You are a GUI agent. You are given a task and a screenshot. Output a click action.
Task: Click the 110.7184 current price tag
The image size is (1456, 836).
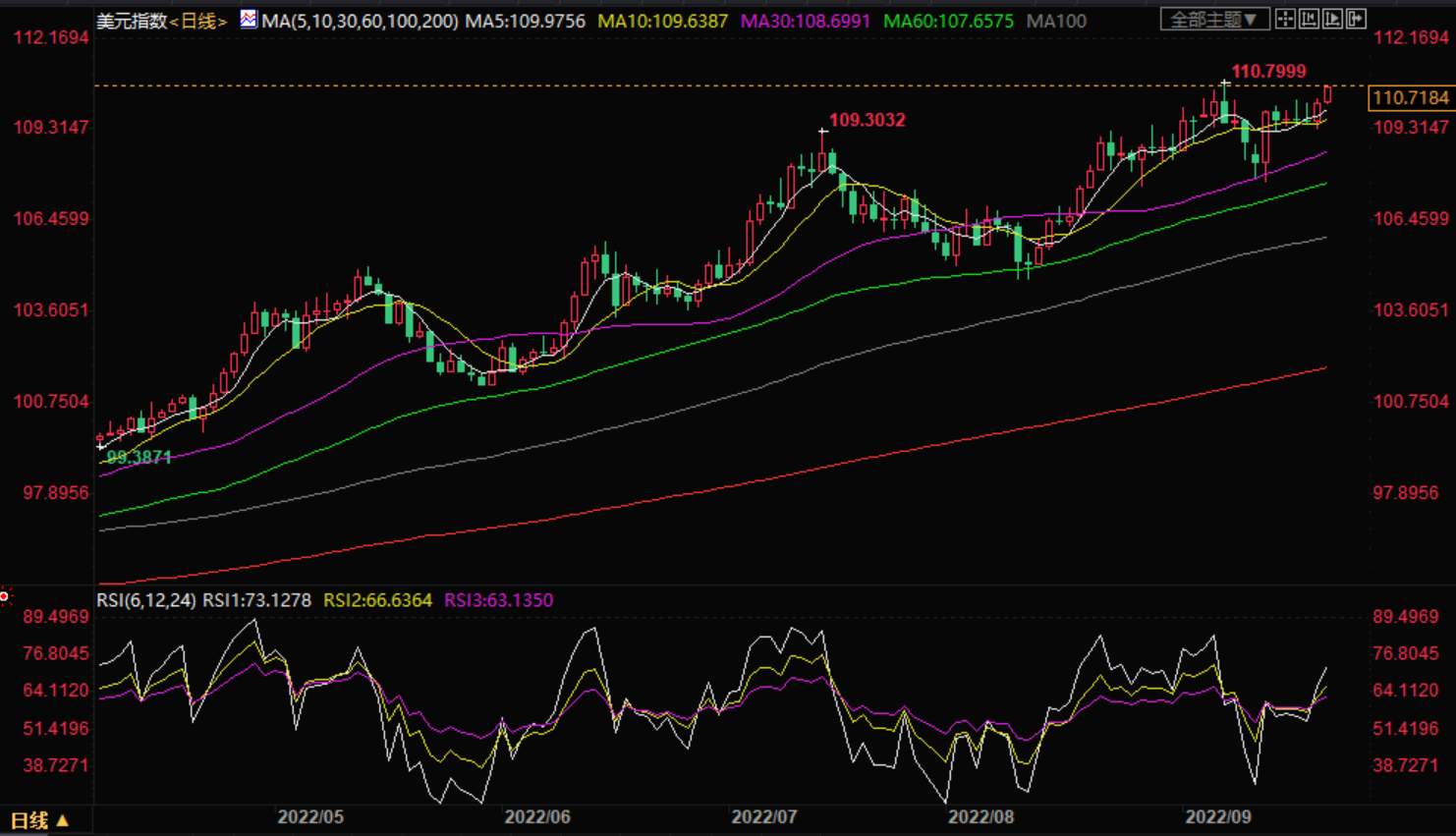[1410, 97]
